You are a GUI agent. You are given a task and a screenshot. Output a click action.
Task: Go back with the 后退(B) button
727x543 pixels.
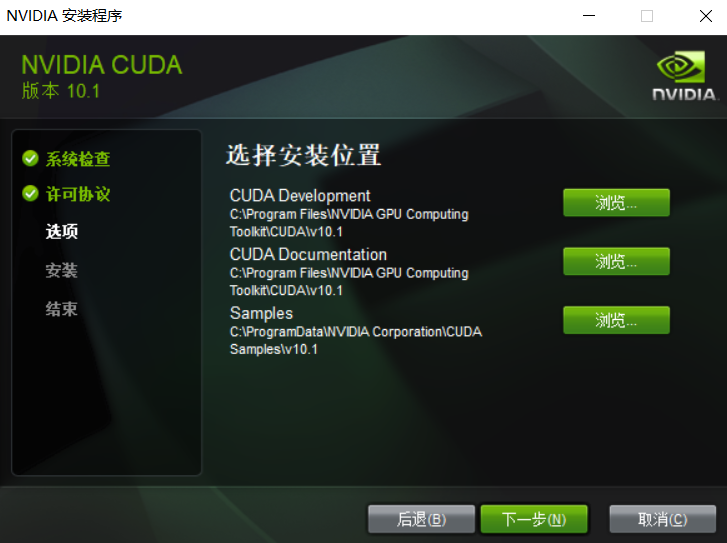click(421, 519)
